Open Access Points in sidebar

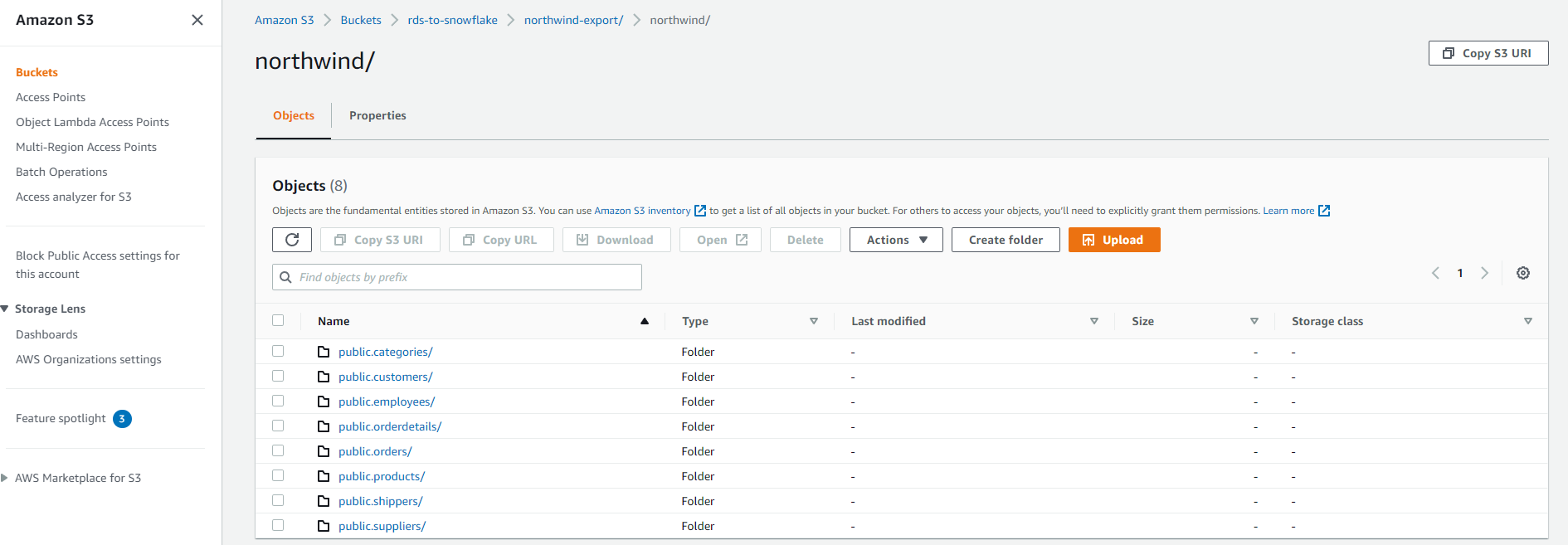coord(51,97)
